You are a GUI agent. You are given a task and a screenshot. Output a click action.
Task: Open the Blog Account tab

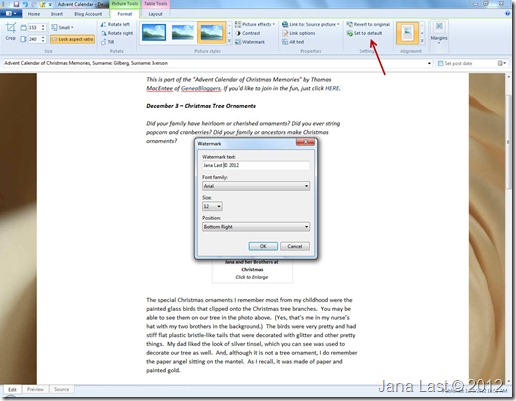(x=88, y=14)
